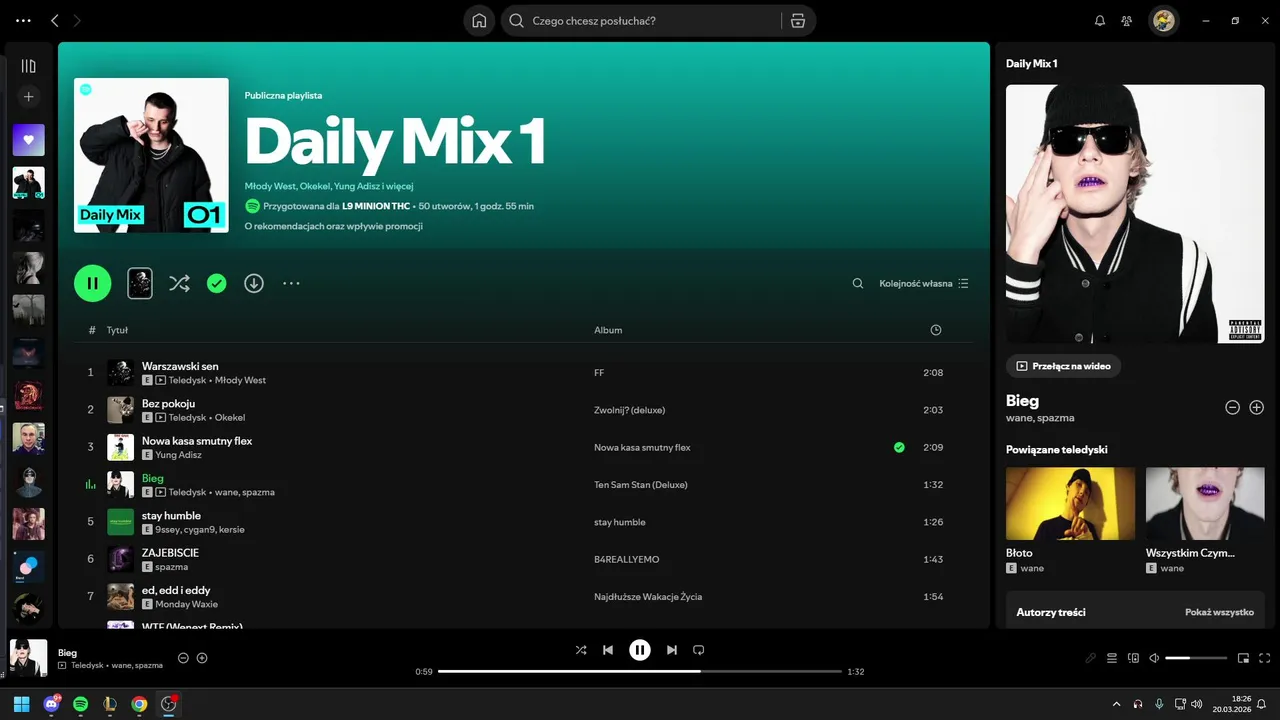Expand Your Library sidebar icon

point(28,66)
